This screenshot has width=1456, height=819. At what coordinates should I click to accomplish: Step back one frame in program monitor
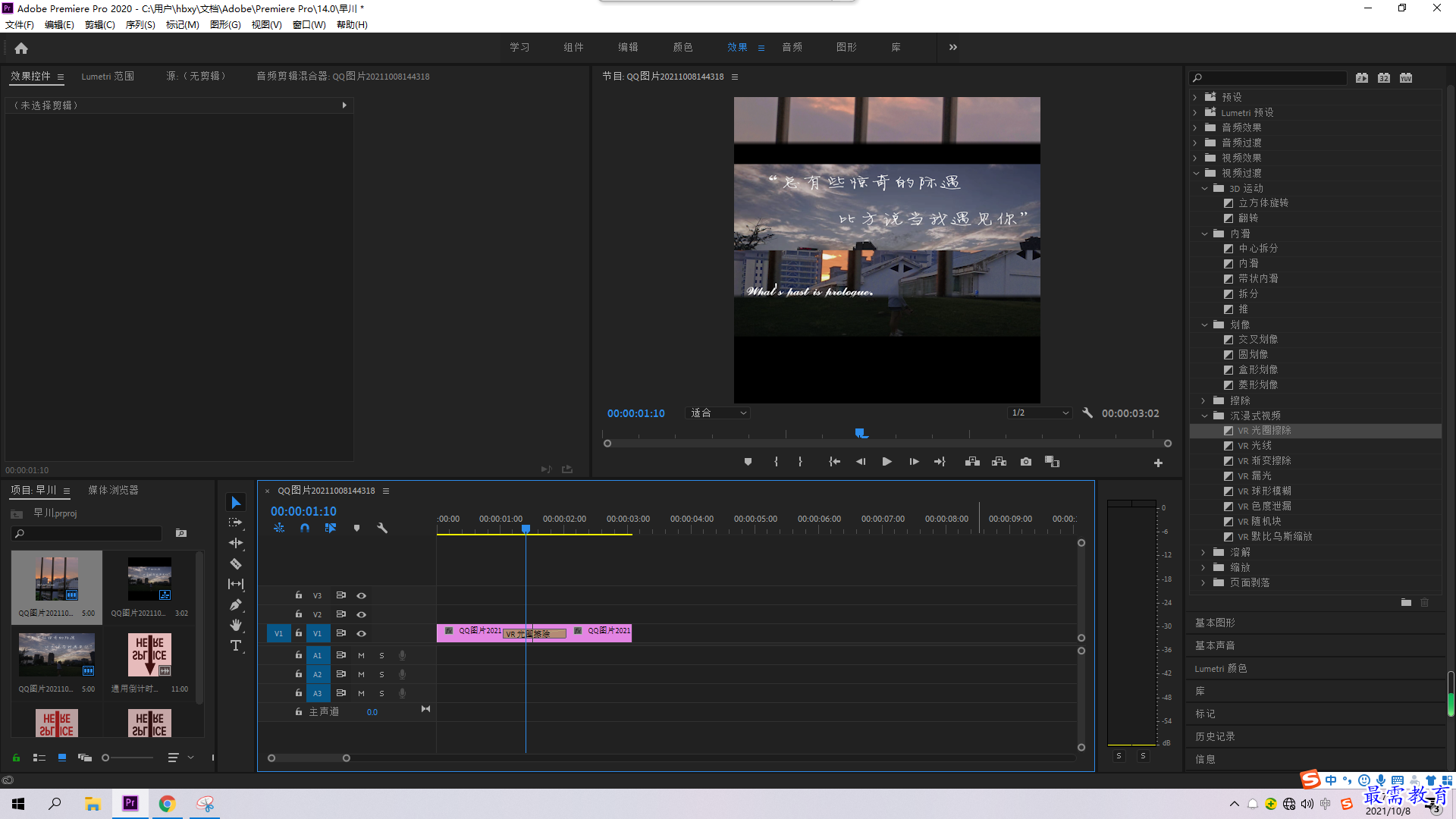pyautogui.click(x=861, y=462)
